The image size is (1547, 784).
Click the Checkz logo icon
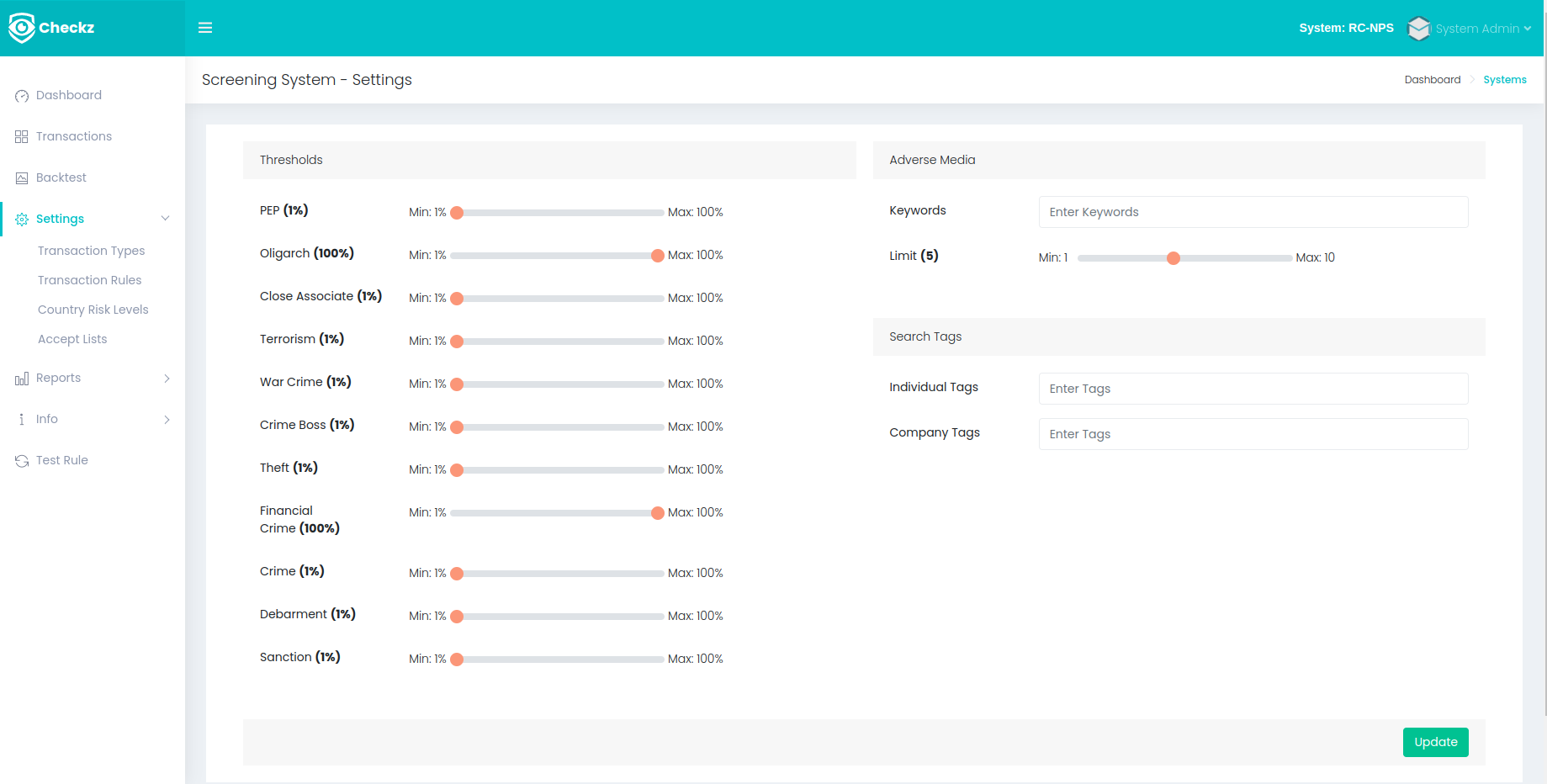[22, 28]
